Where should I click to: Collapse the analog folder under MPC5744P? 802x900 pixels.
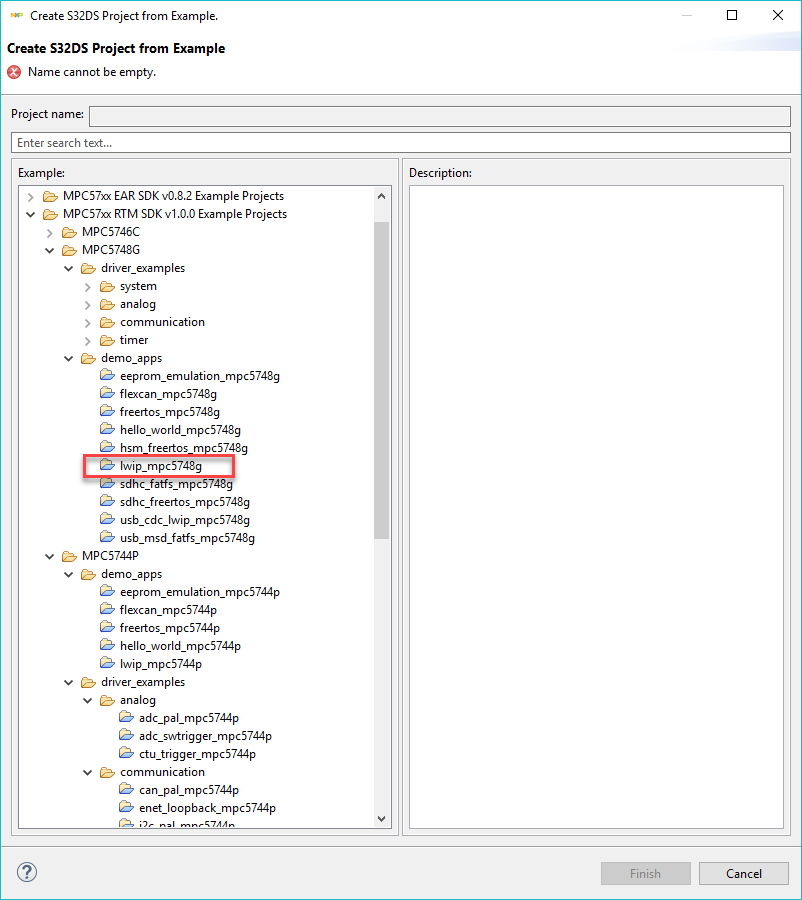87,700
